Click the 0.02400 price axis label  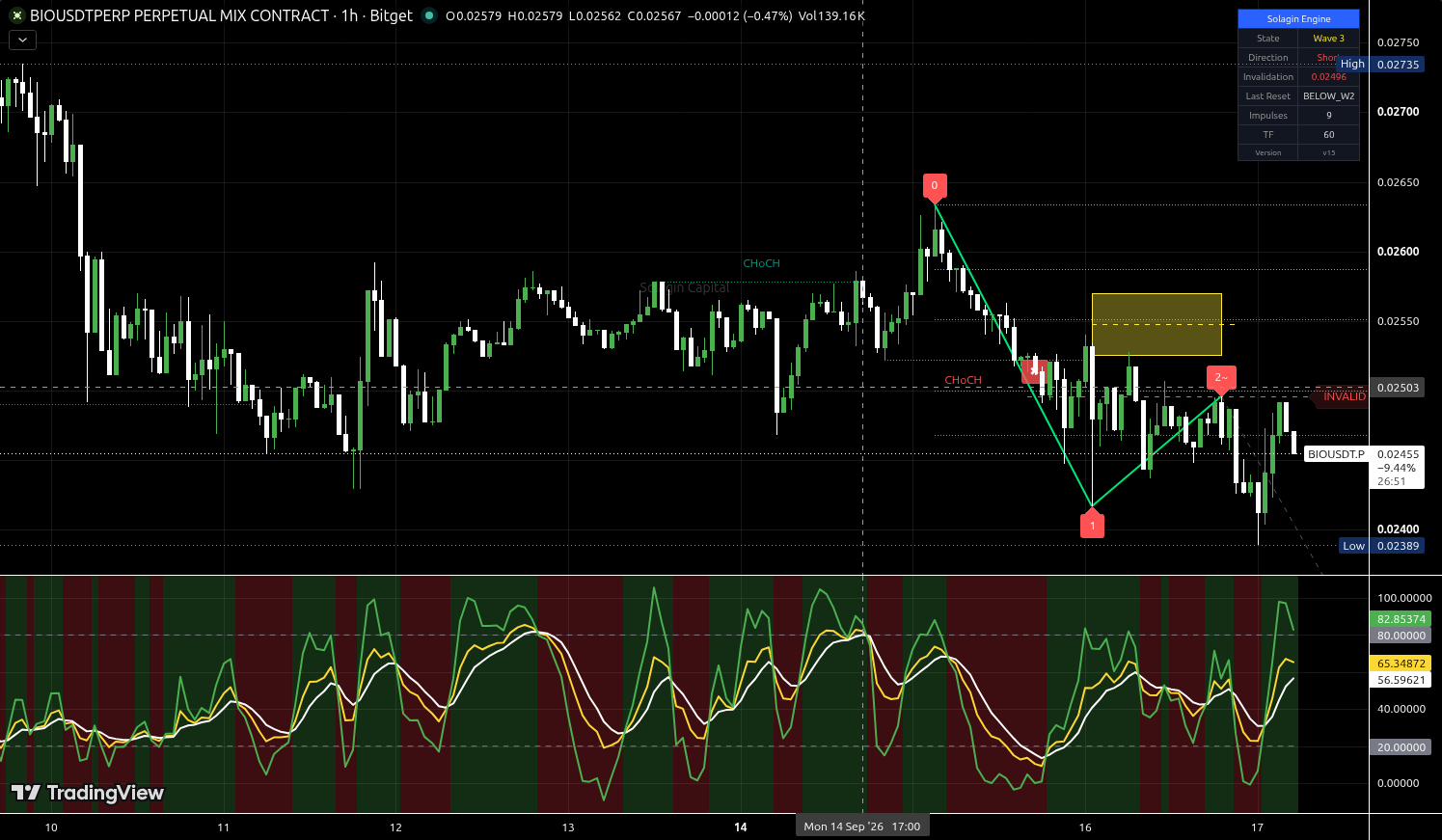click(1398, 529)
